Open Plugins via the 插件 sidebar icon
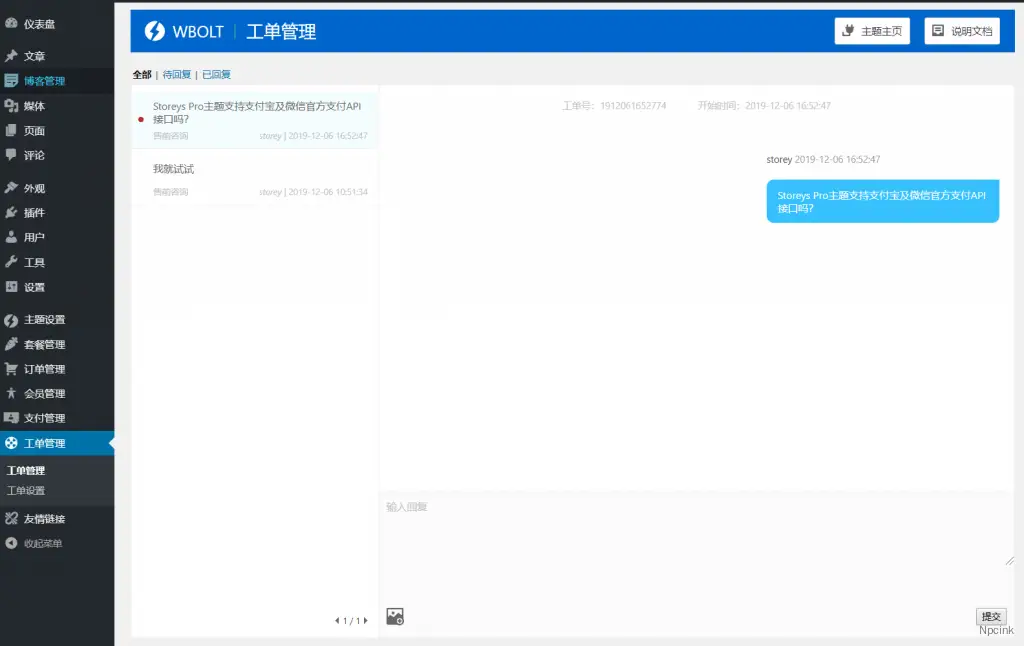This screenshot has width=1024, height=646. (x=10, y=214)
